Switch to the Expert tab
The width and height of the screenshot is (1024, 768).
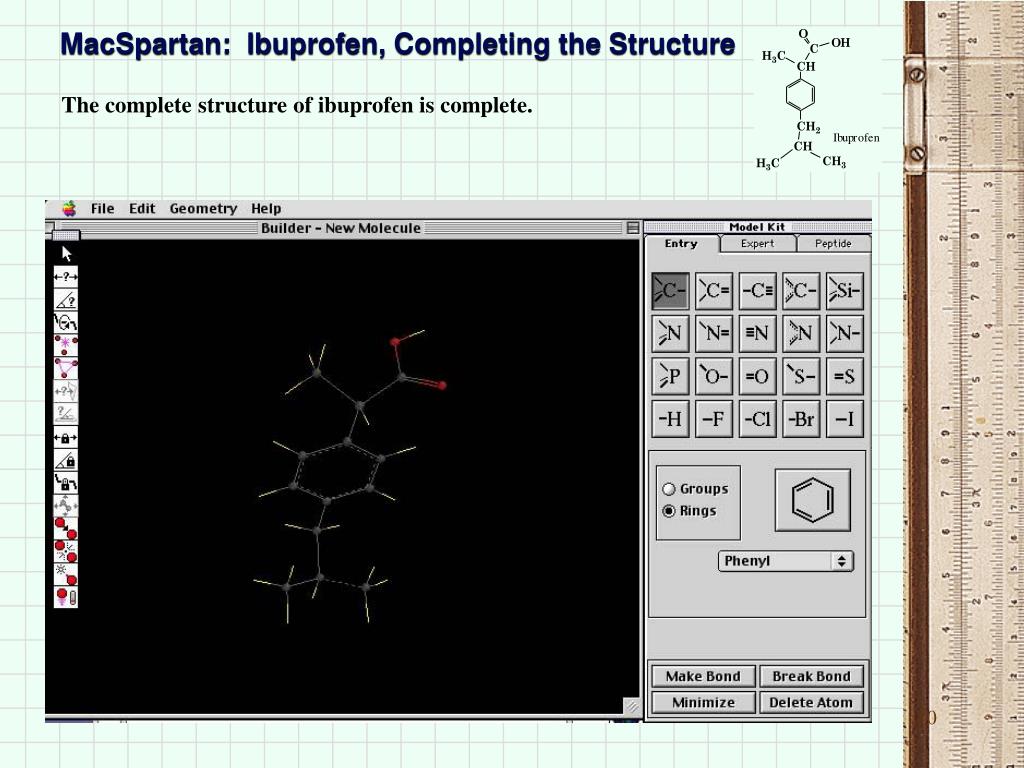pyautogui.click(x=758, y=244)
